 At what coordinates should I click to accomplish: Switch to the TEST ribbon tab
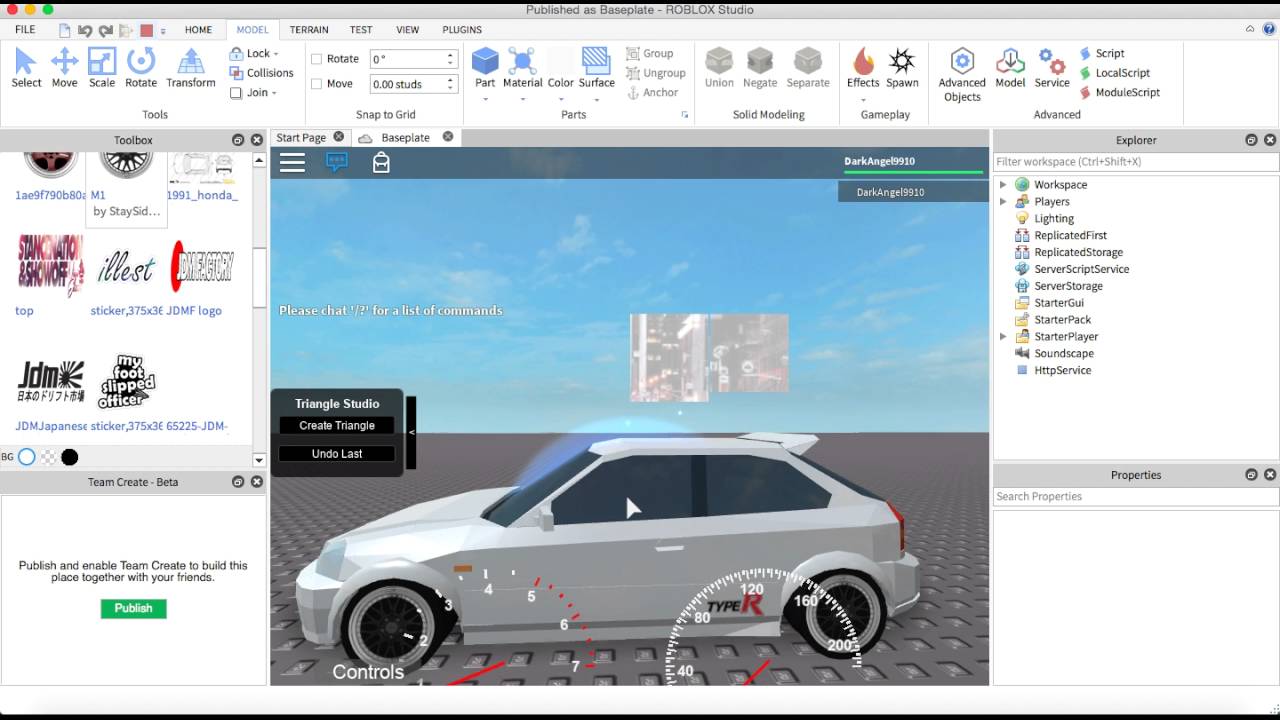[361, 30]
